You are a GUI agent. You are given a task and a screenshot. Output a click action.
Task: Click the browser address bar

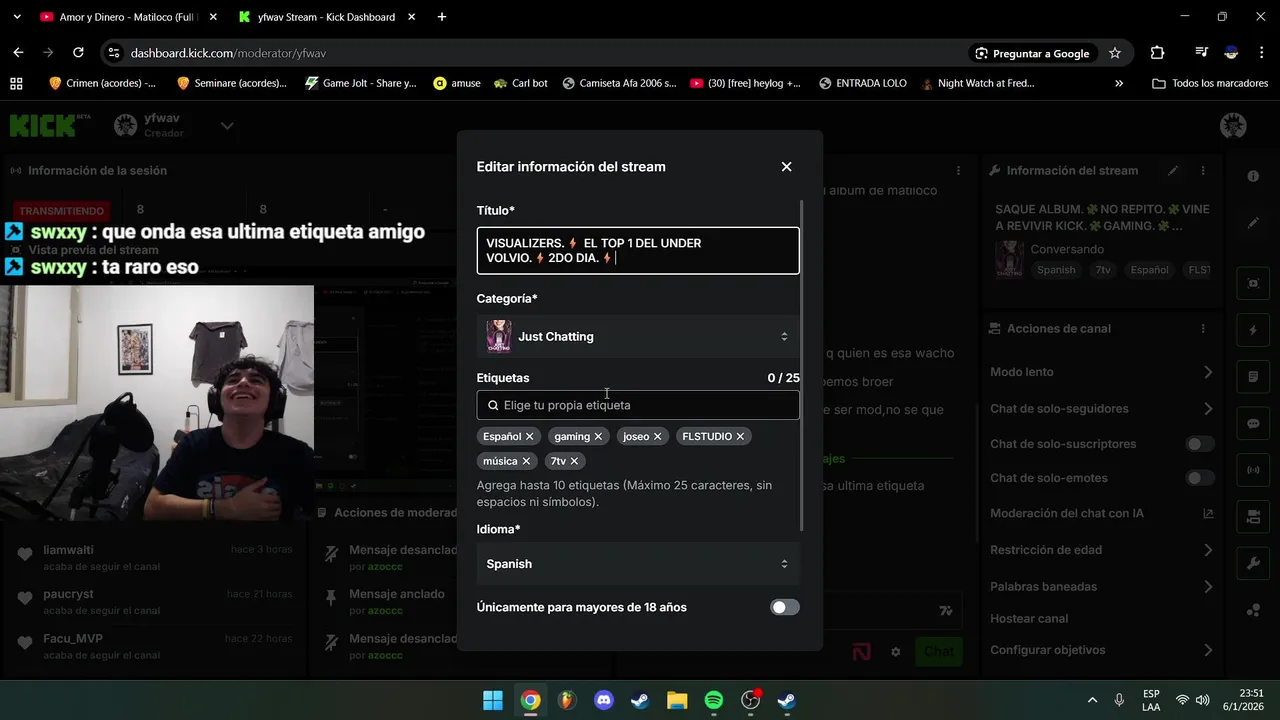[540, 53]
